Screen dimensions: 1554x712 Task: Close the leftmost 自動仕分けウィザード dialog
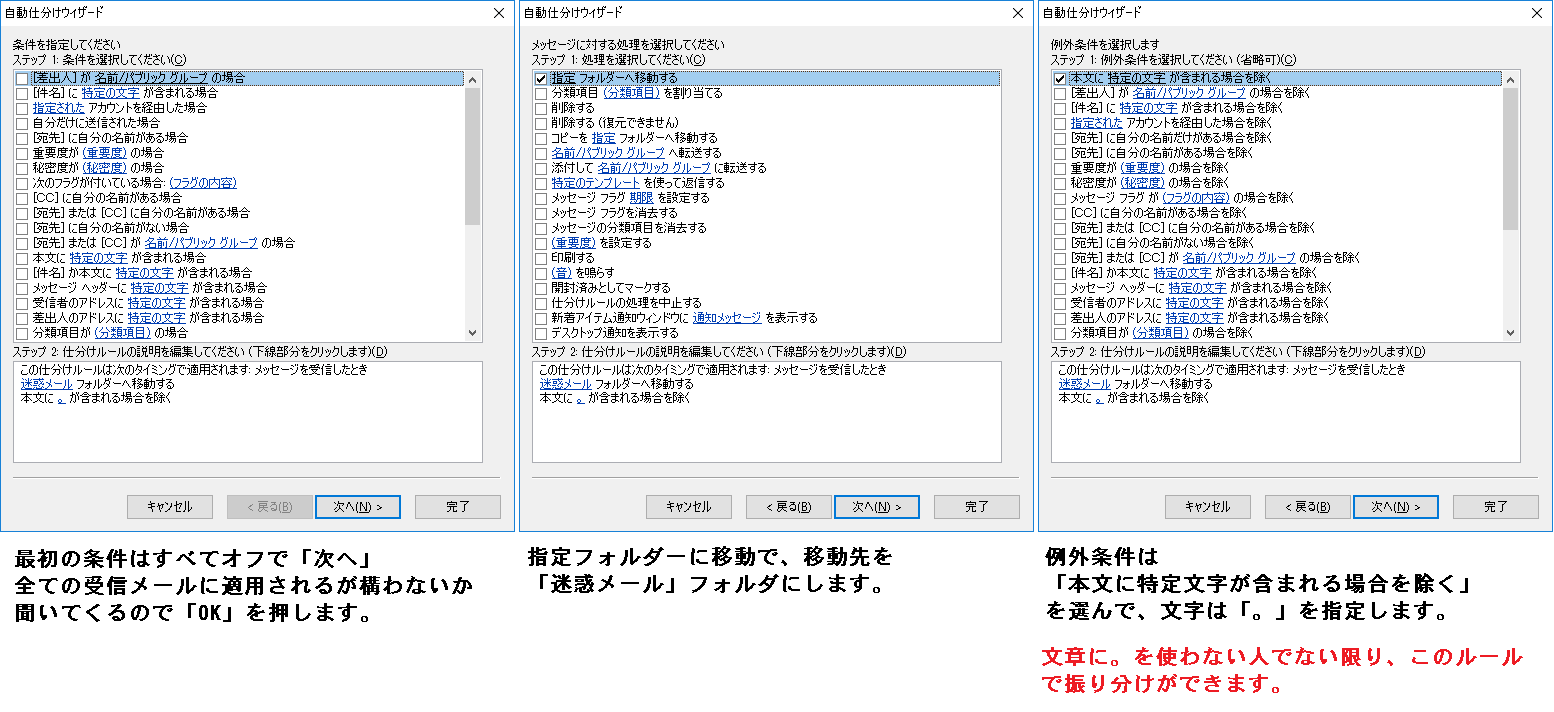tap(499, 13)
